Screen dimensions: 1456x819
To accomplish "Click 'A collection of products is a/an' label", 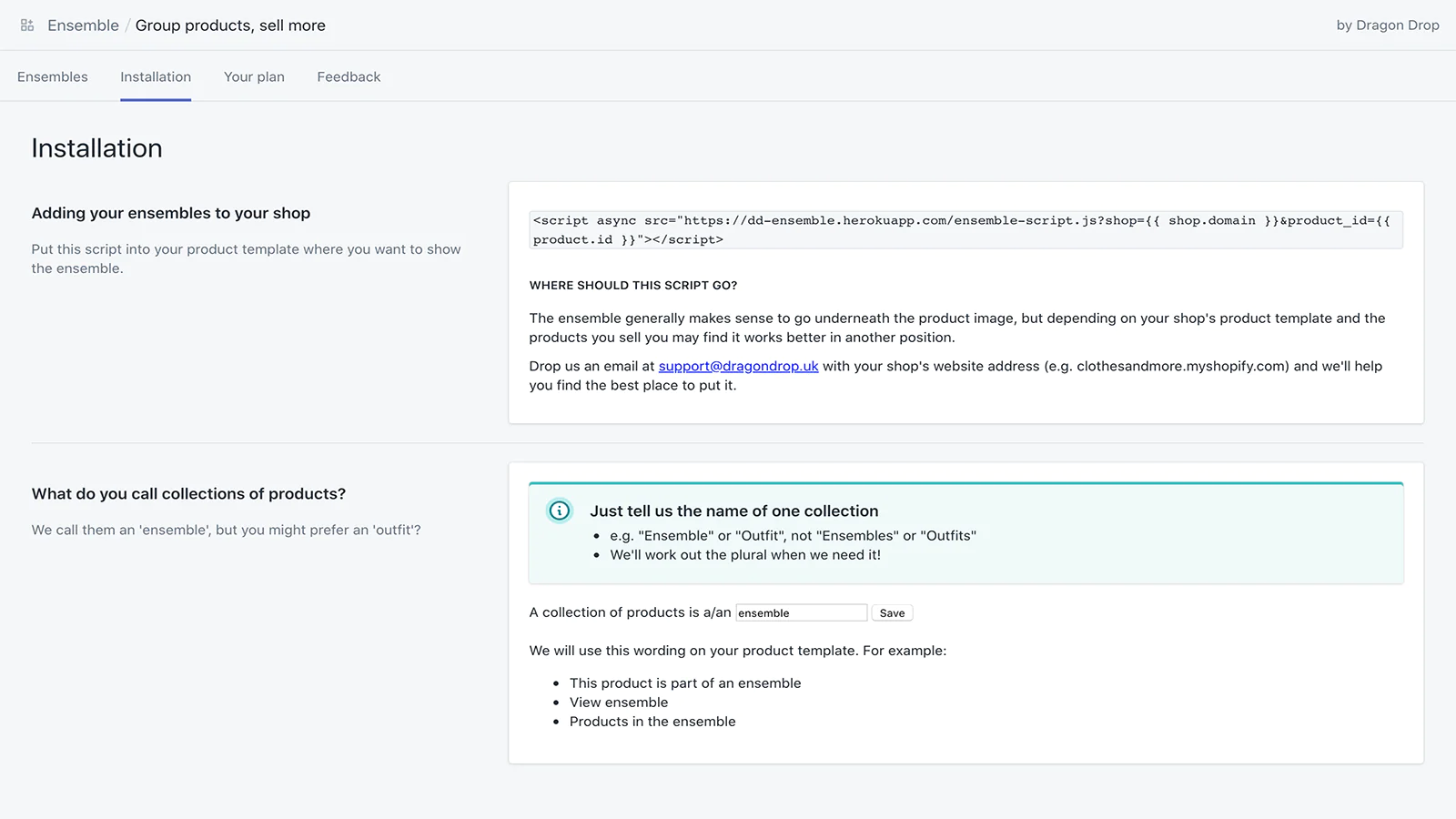I will 630,612.
